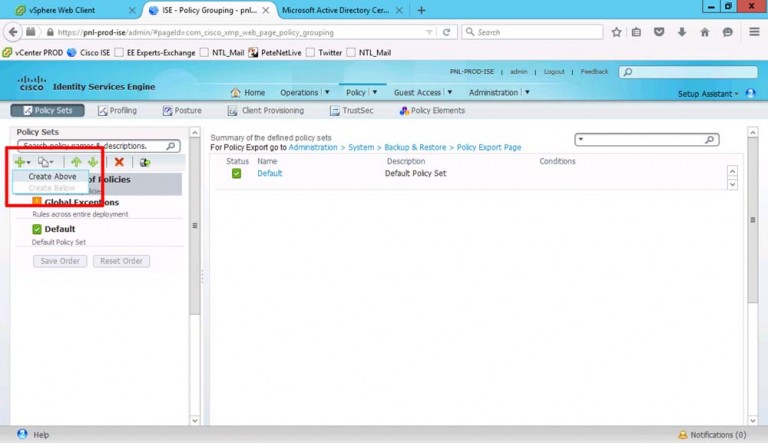Click the Reset Order button
The image size is (768, 443).
coord(121,261)
